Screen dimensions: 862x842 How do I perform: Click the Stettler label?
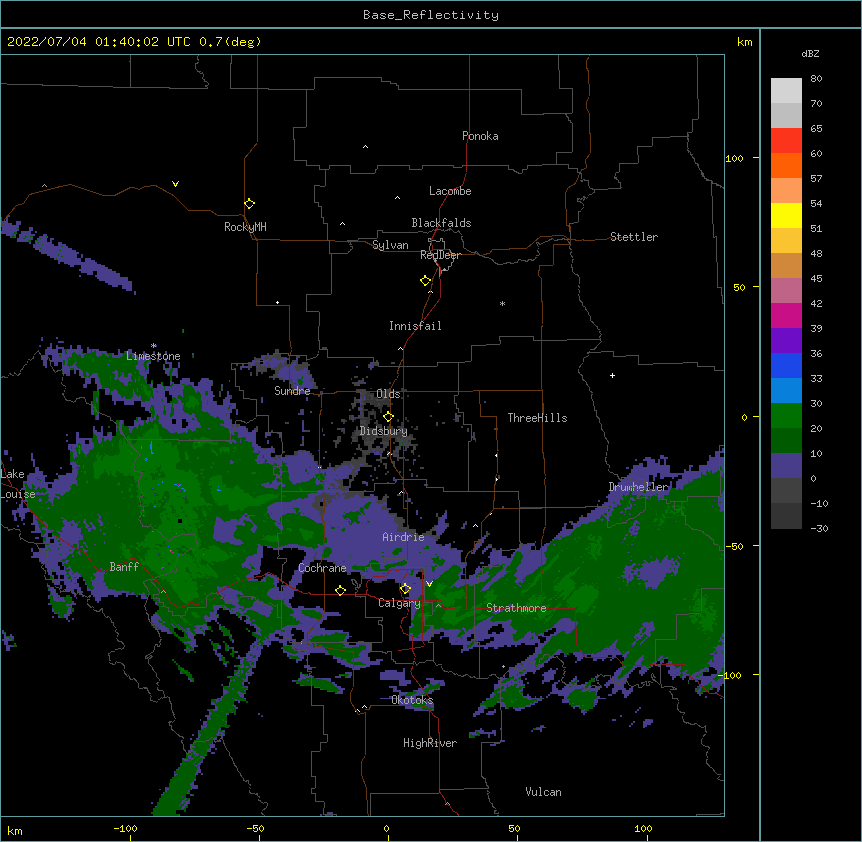pyautogui.click(x=633, y=237)
